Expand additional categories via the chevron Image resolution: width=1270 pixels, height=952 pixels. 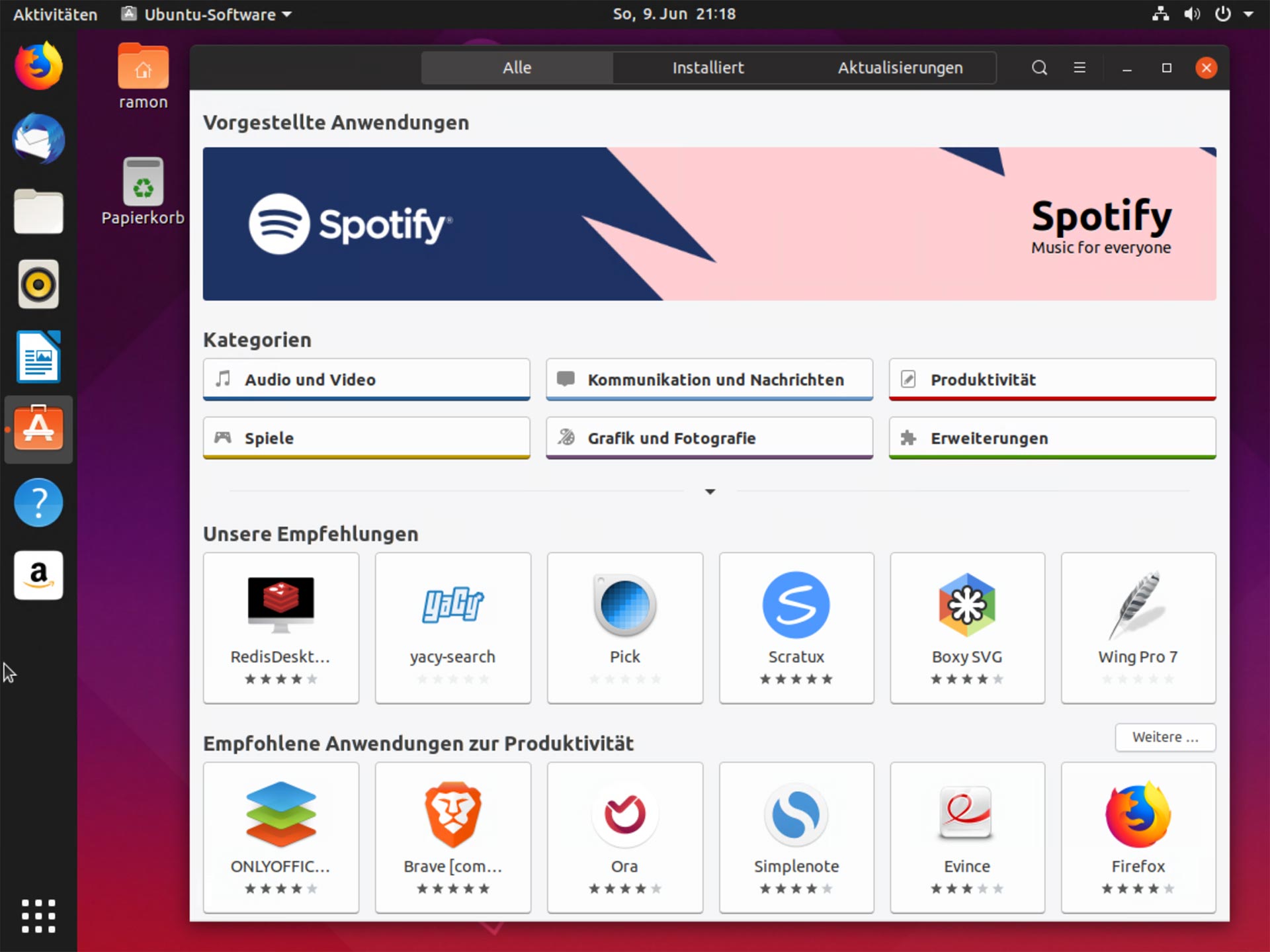point(710,492)
